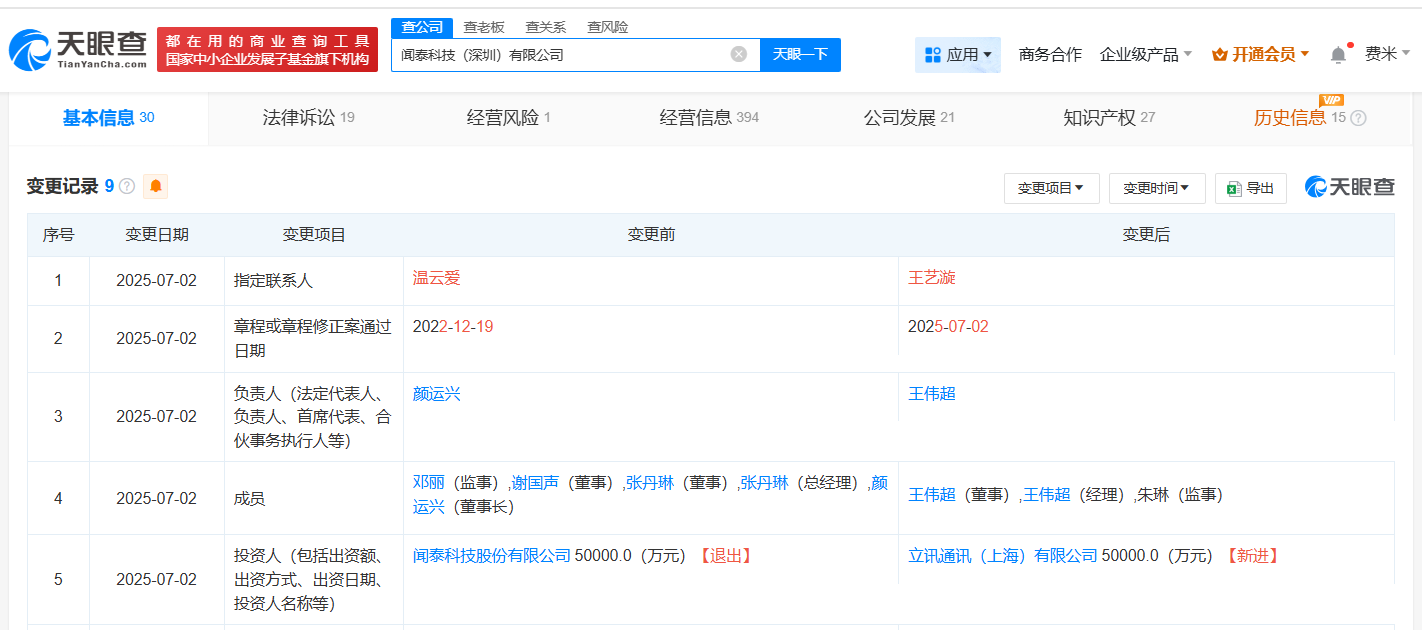Open 张丹琳 (总经理) link
1422x630 pixels.
click(764, 483)
